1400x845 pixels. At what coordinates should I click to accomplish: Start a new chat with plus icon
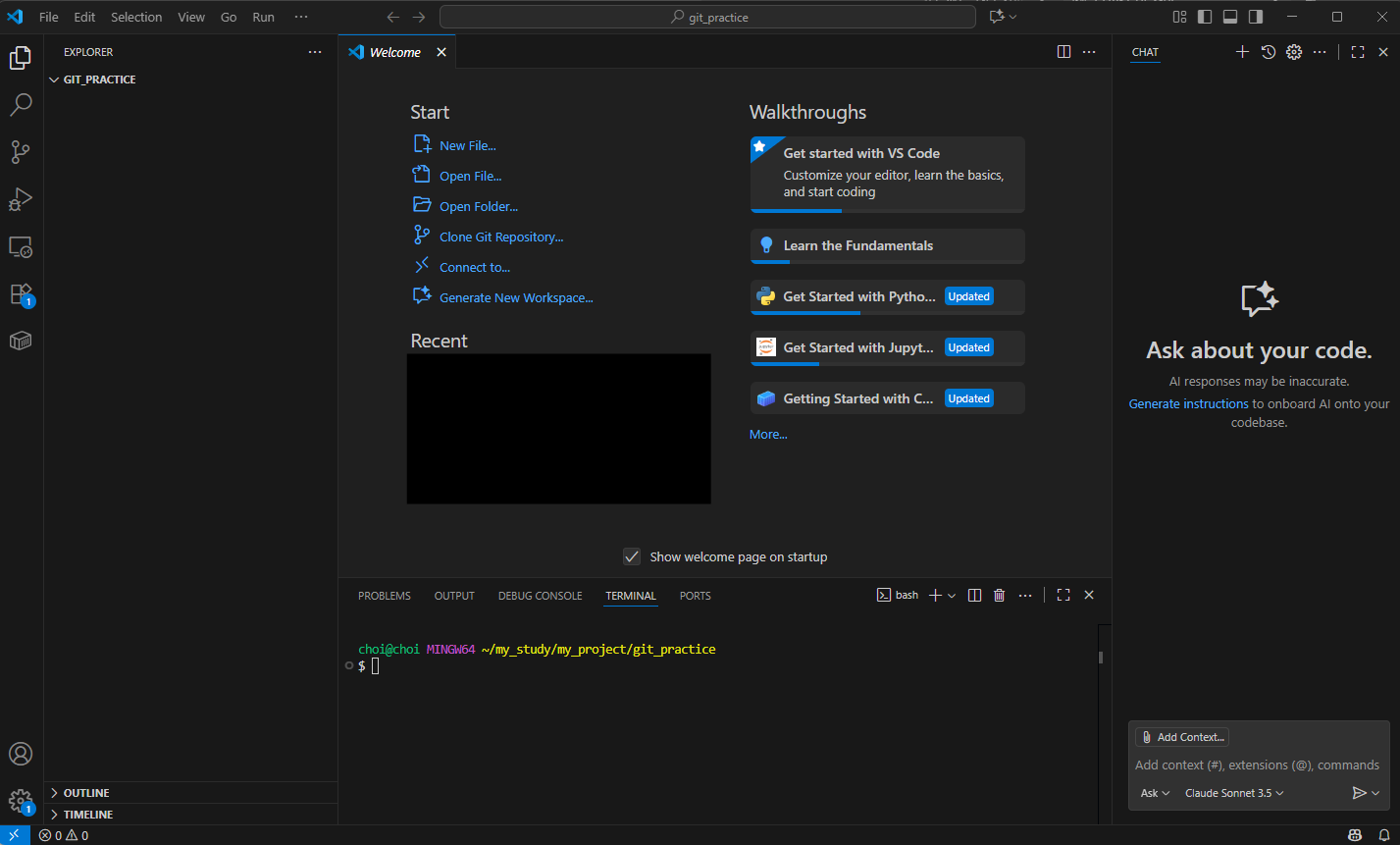(x=1242, y=52)
